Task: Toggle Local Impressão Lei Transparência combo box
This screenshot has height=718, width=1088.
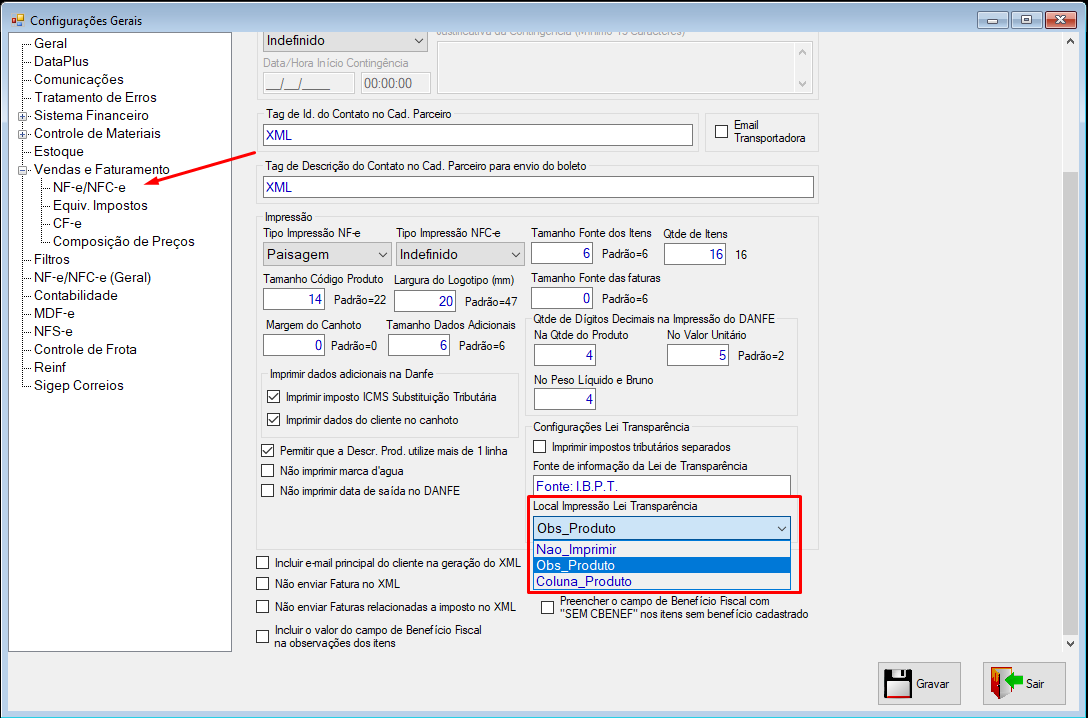Action: click(662, 529)
